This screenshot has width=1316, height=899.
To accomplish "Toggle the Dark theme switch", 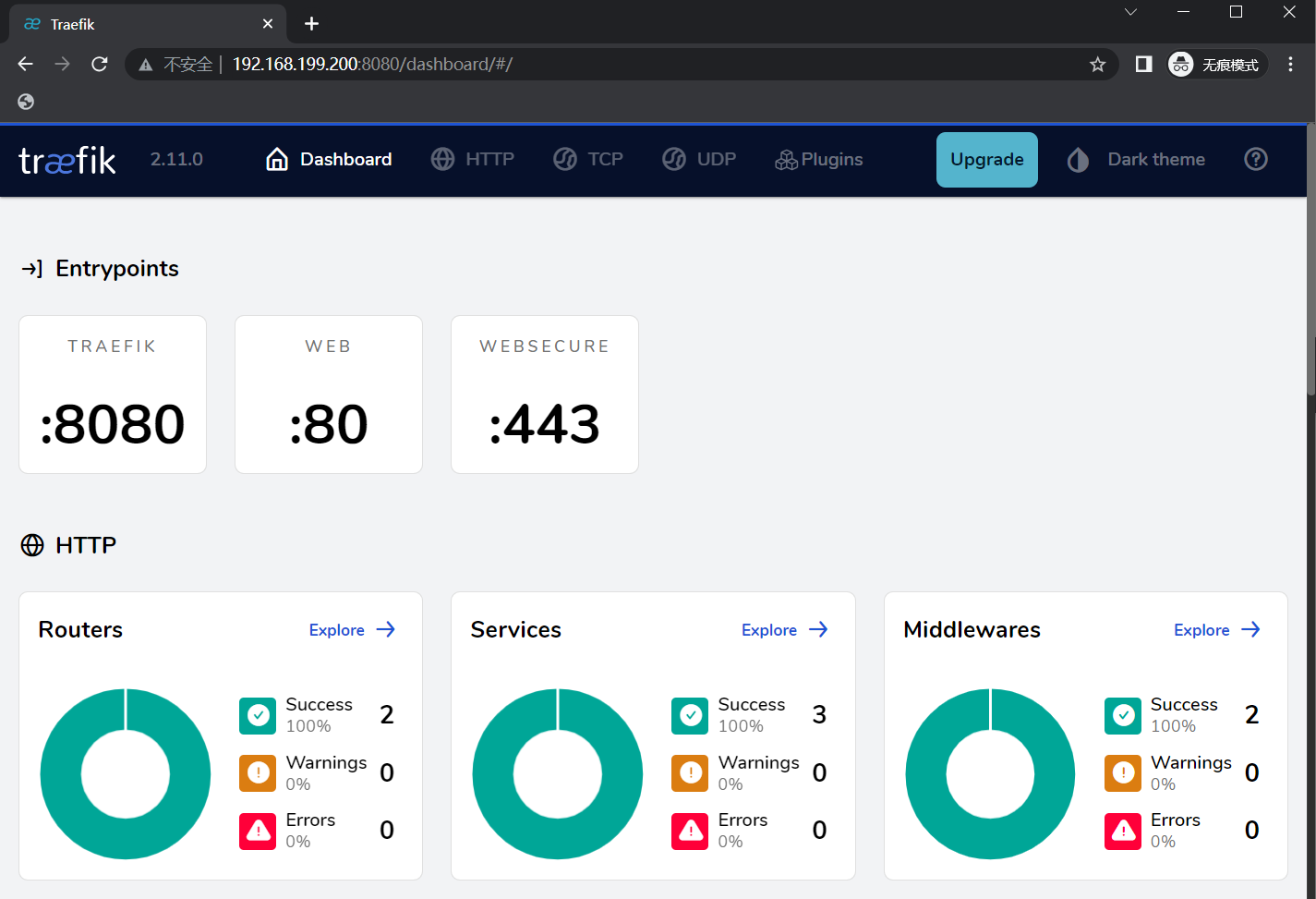I will 1136,160.
